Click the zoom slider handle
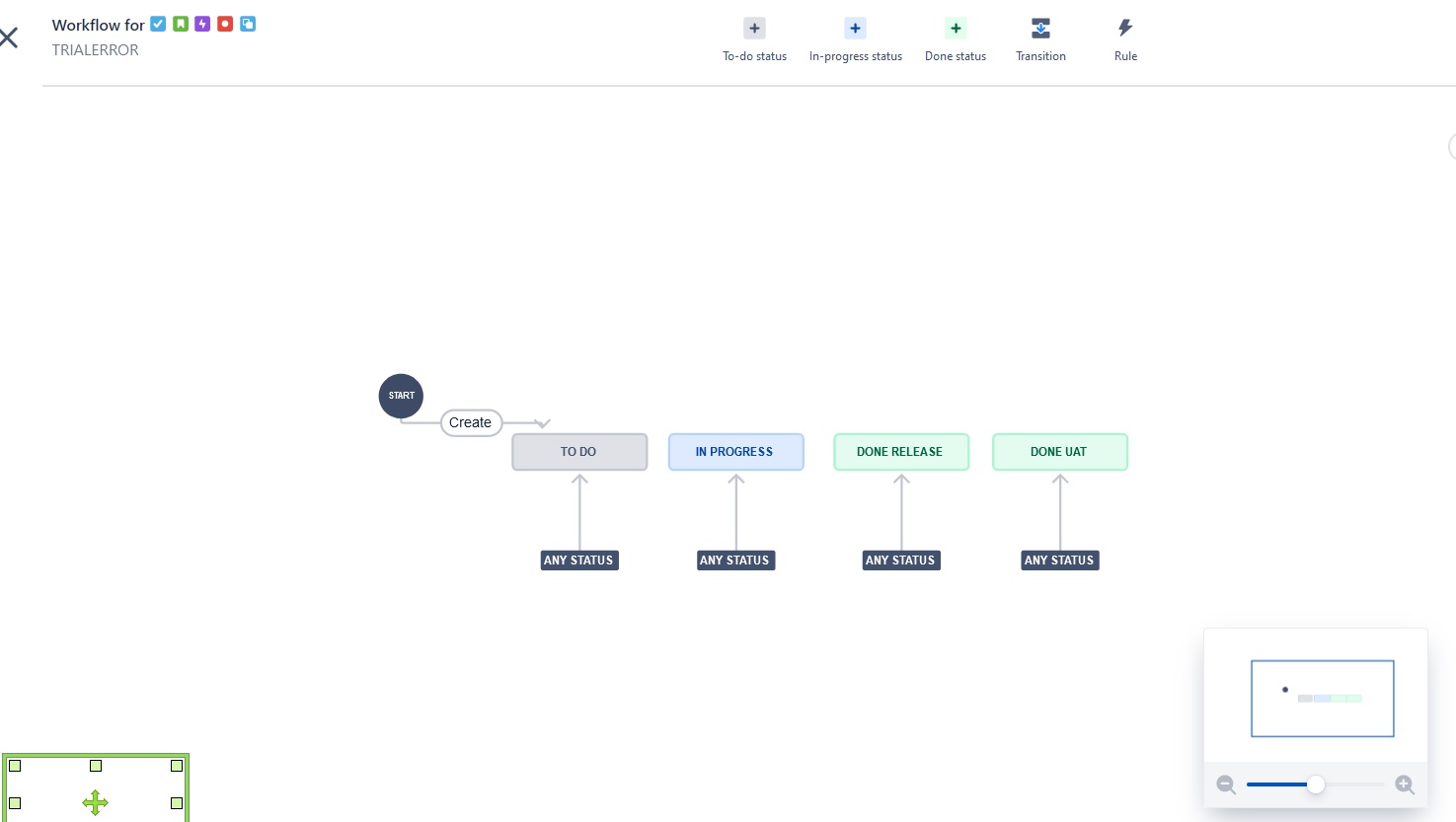The image size is (1456, 822). (1316, 785)
